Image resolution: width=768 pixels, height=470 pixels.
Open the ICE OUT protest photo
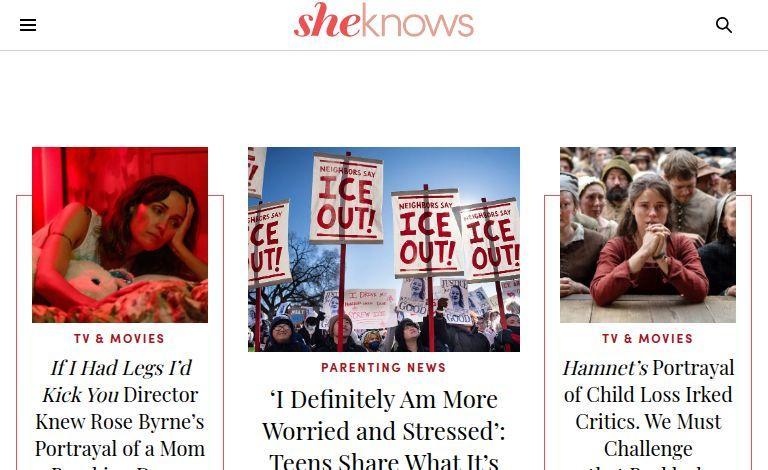[384, 249]
